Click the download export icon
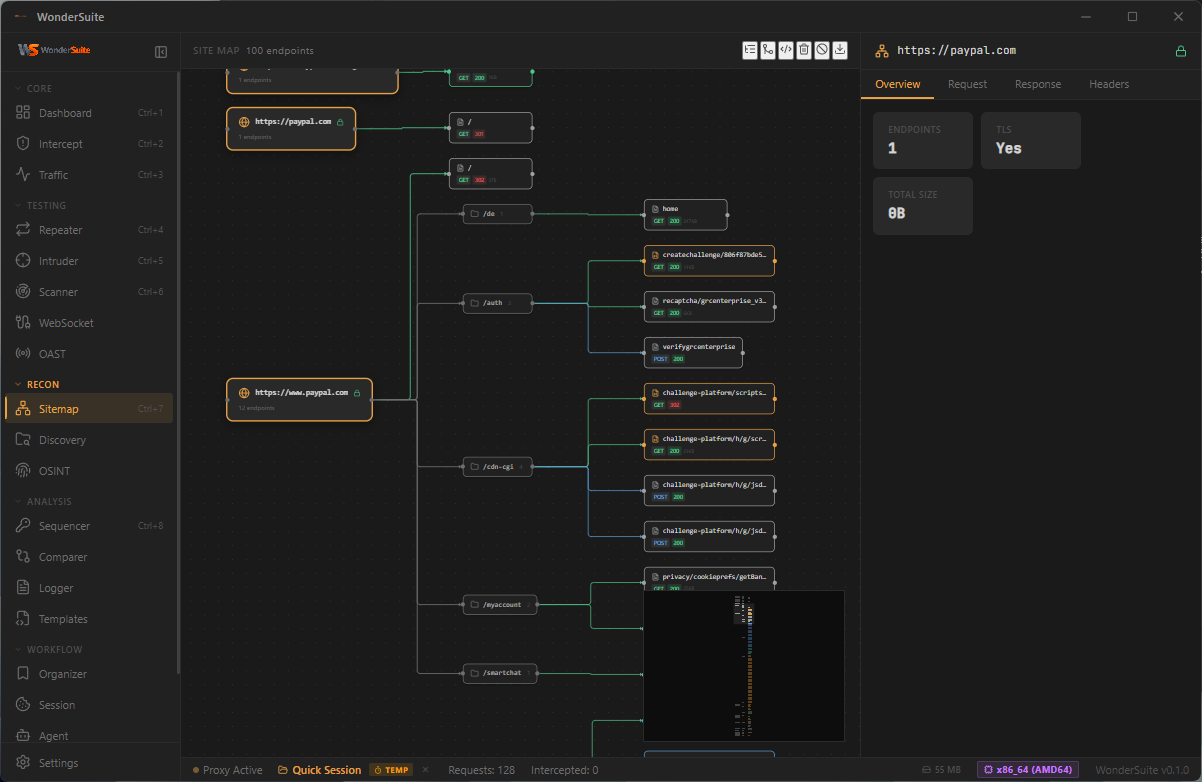 click(x=840, y=50)
